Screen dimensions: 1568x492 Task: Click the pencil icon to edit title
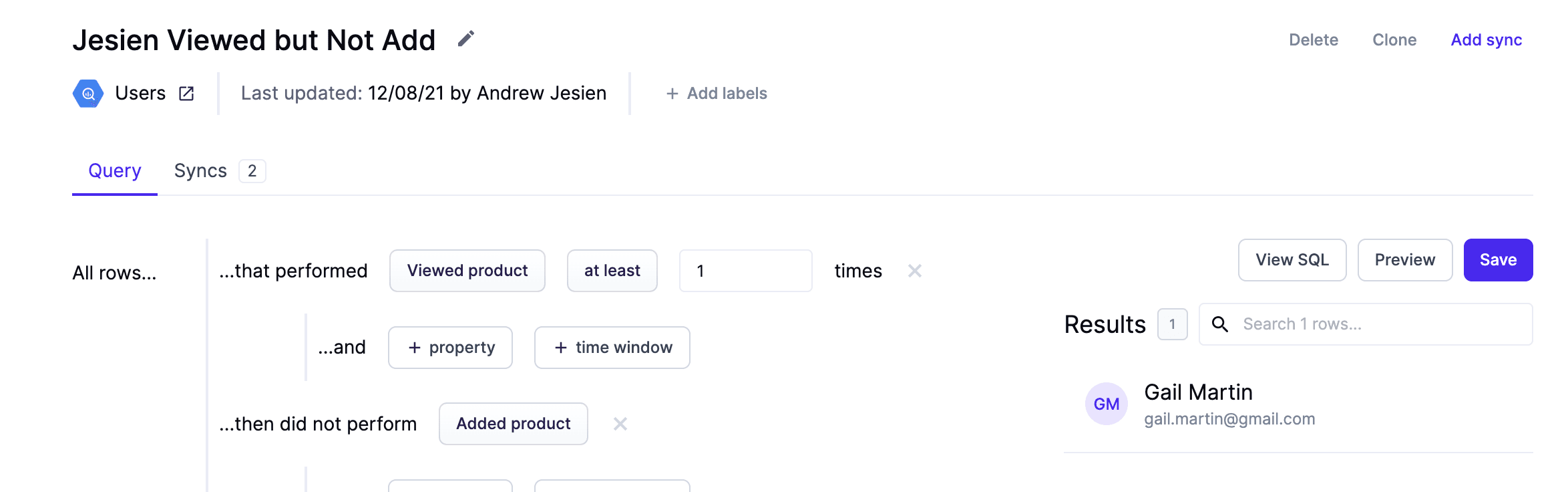pyautogui.click(x=466, y=39)
